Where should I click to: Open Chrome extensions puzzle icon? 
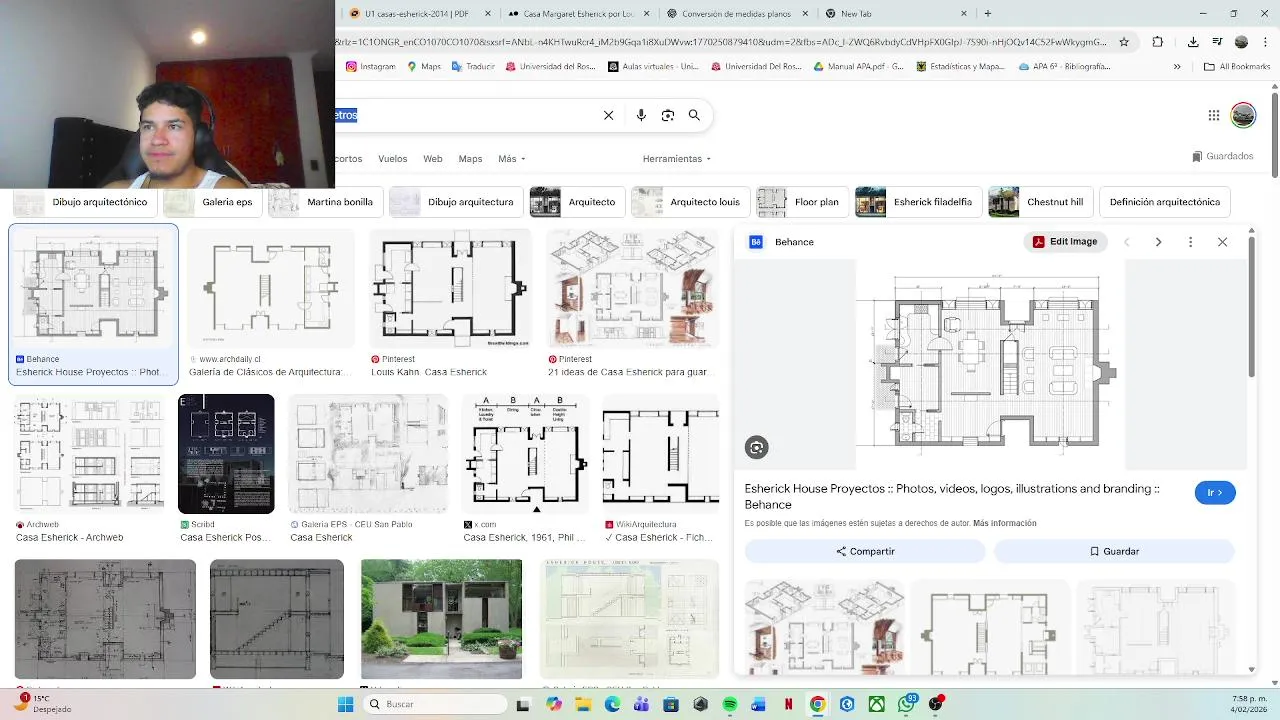tap(1158, 42)
